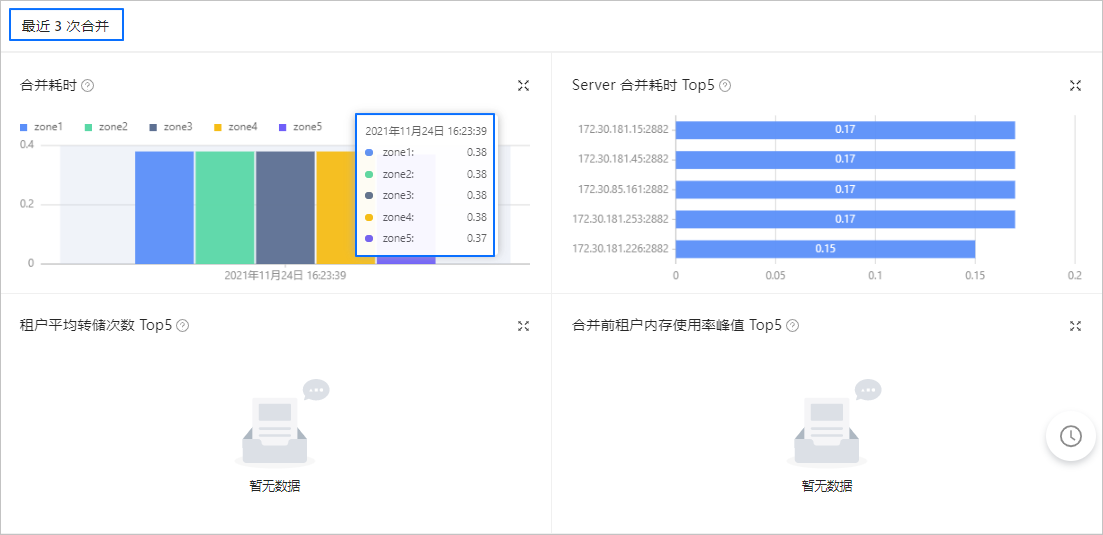Expand the 租户平均转储次数 Top5 panel fullscreen
The height and width of the screenshot is (535, 1103).
[523, 325]
